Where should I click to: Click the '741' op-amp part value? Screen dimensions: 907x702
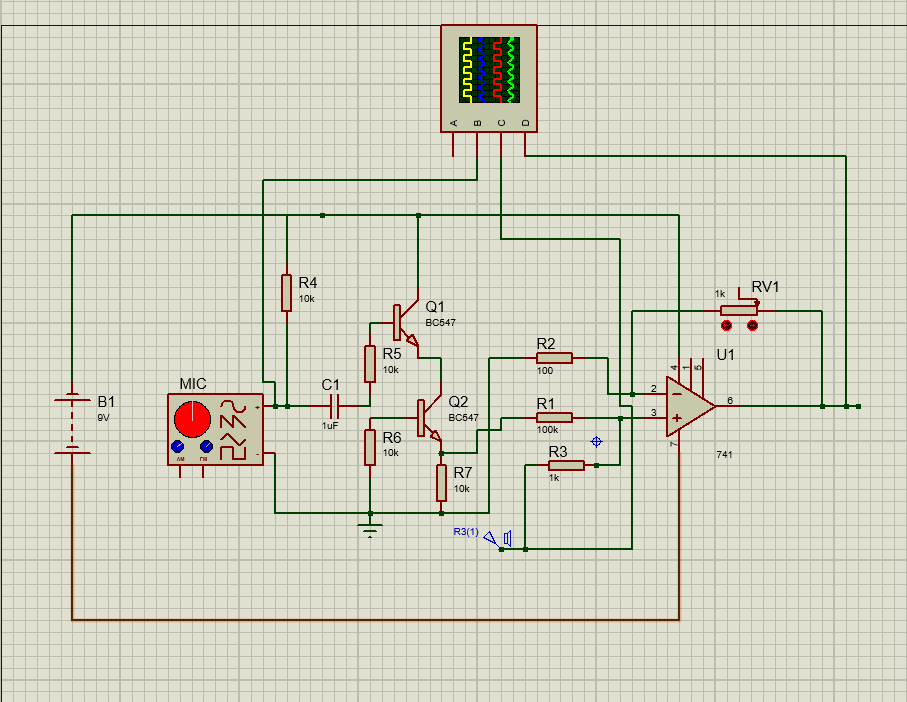pyautogui.click(x=724, y=455)
